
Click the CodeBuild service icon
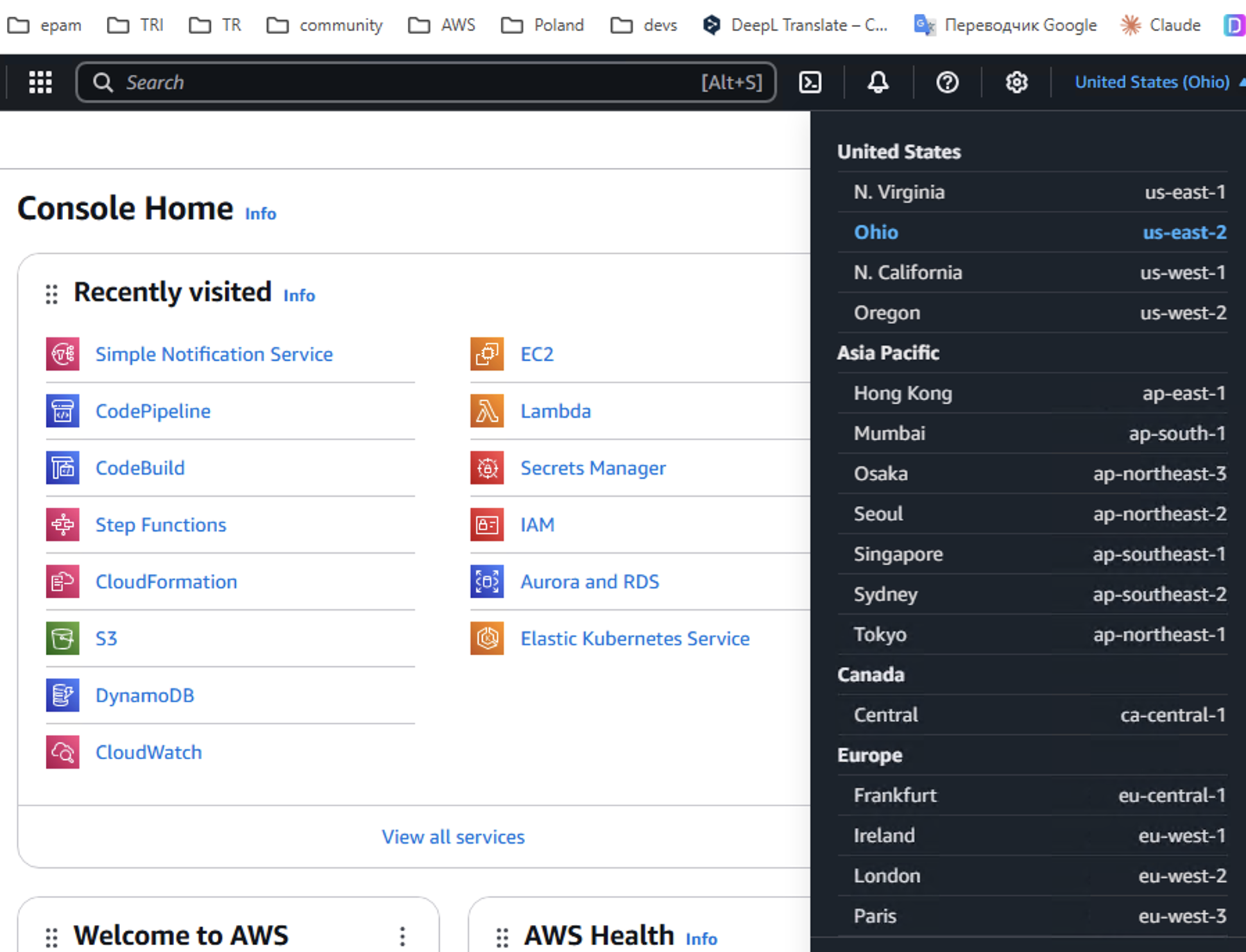coord(62,468)
